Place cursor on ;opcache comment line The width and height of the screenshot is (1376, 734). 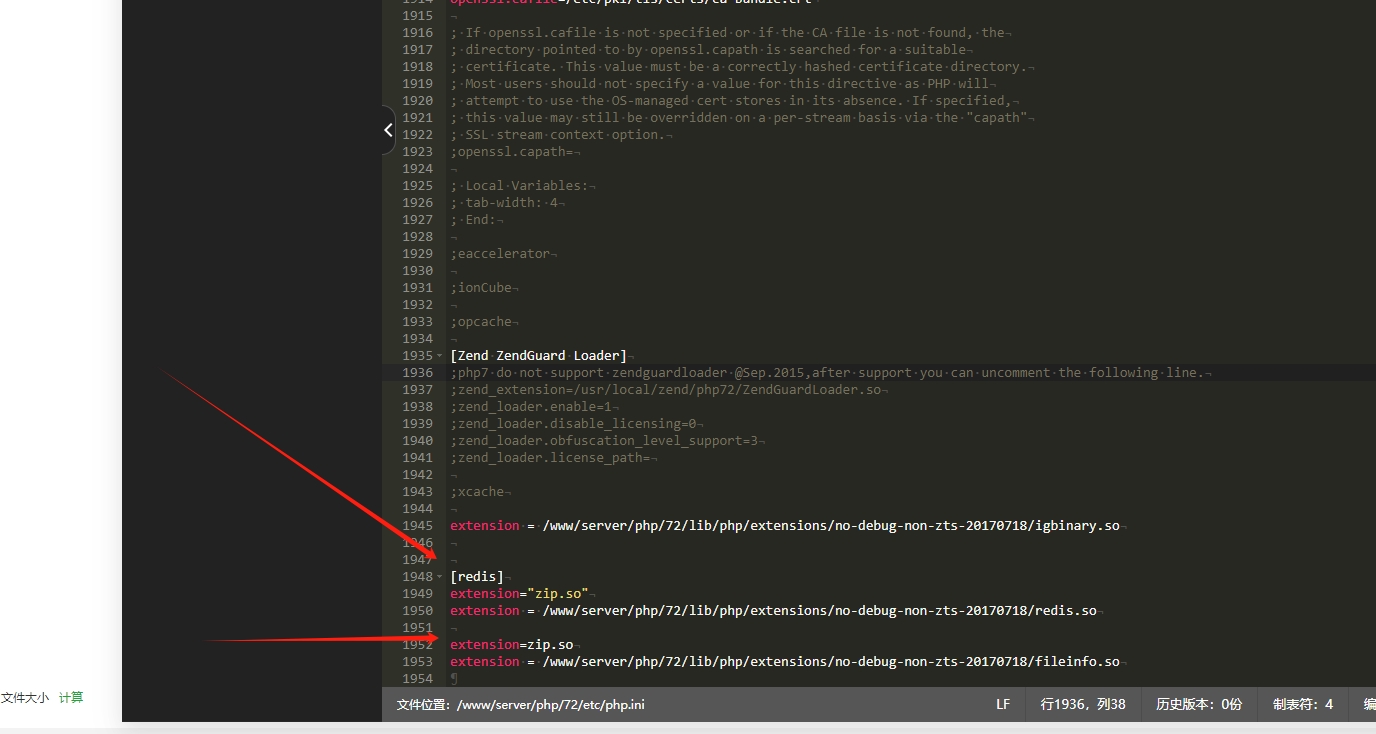[483, 321]
